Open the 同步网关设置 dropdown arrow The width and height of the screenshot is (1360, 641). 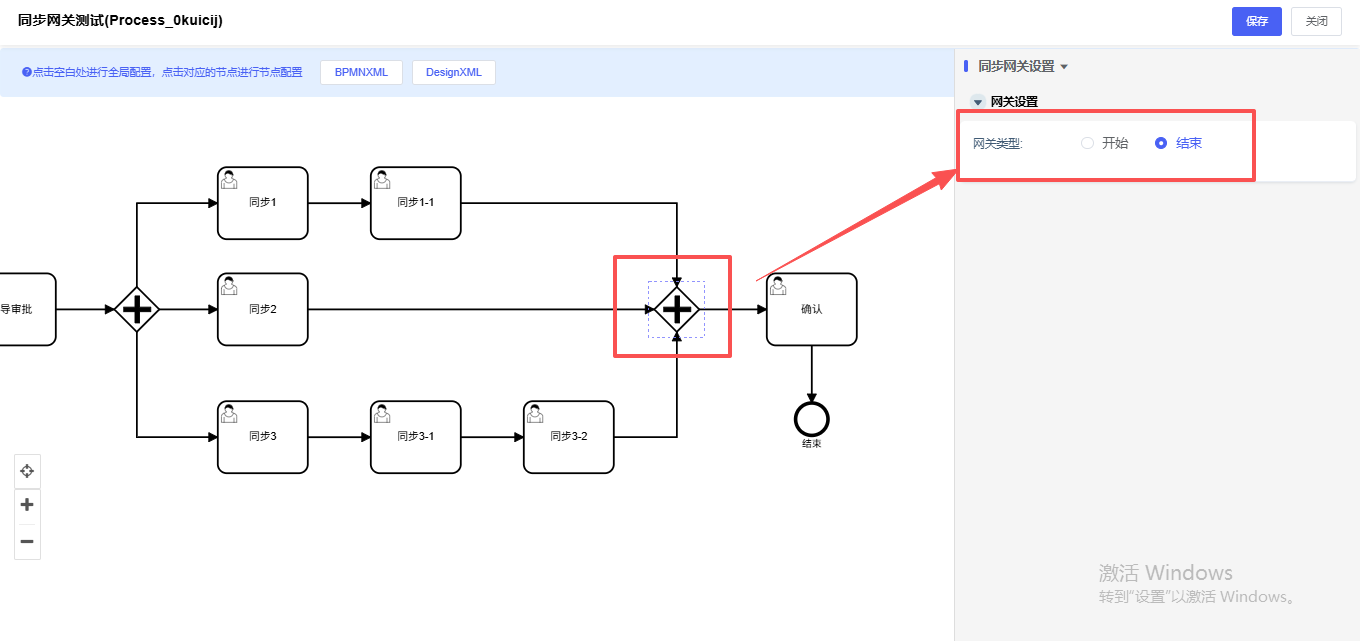(1064, 67)
